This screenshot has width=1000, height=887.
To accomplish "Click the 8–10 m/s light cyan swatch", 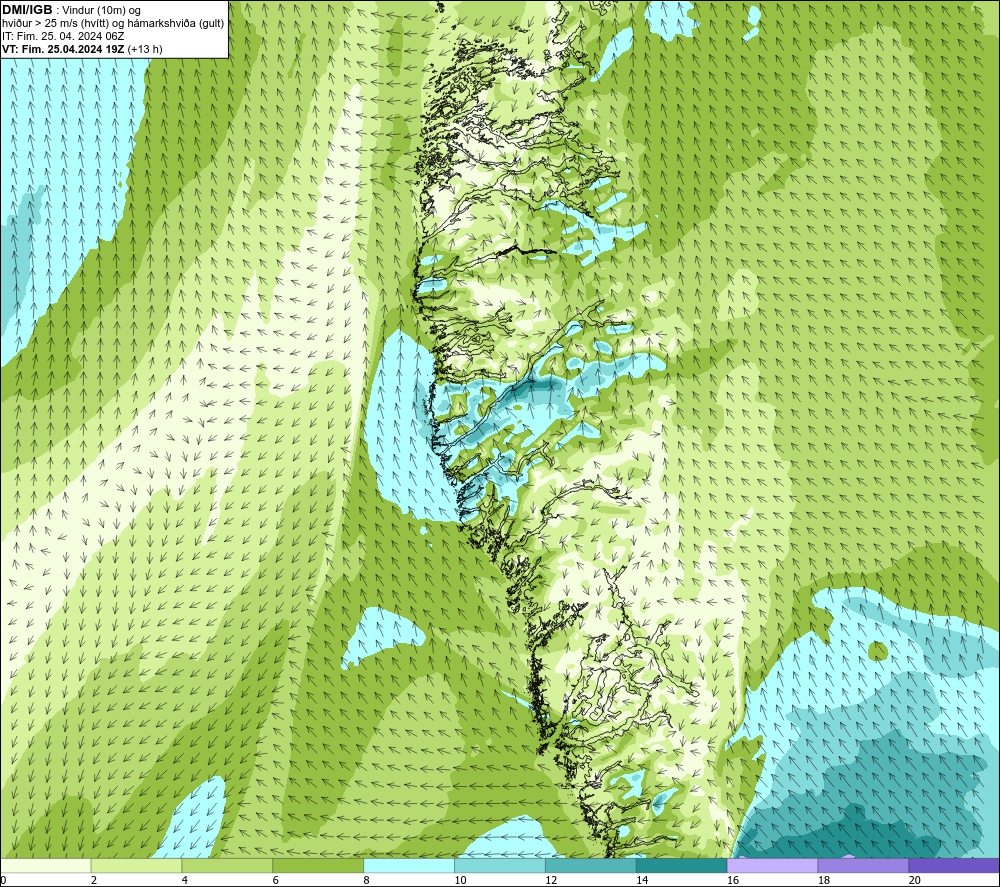I will point(409,866).
